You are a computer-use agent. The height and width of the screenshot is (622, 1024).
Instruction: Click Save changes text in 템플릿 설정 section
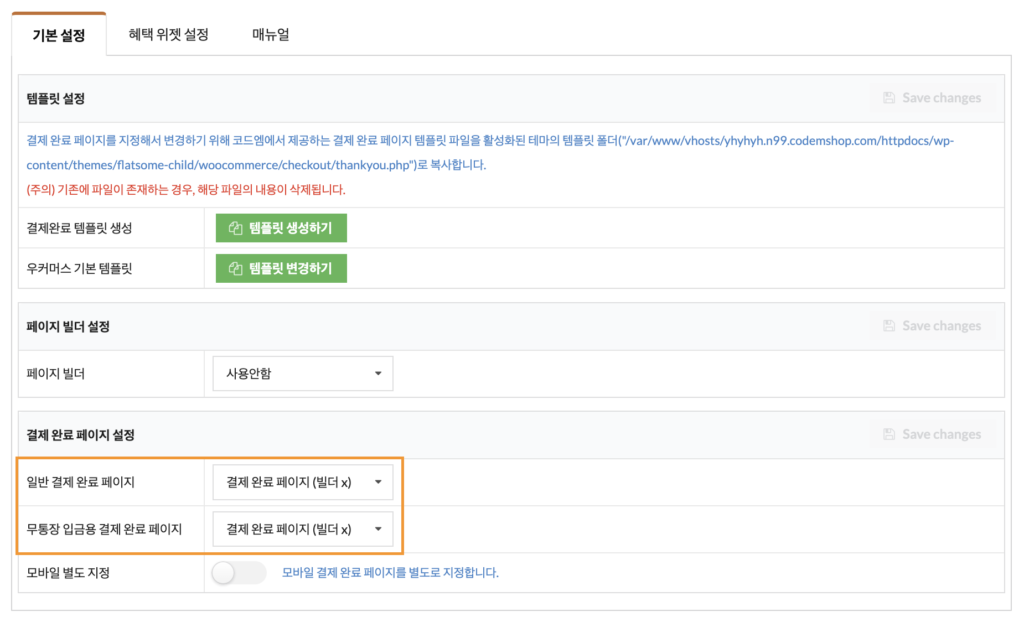[x=941, y=98]
